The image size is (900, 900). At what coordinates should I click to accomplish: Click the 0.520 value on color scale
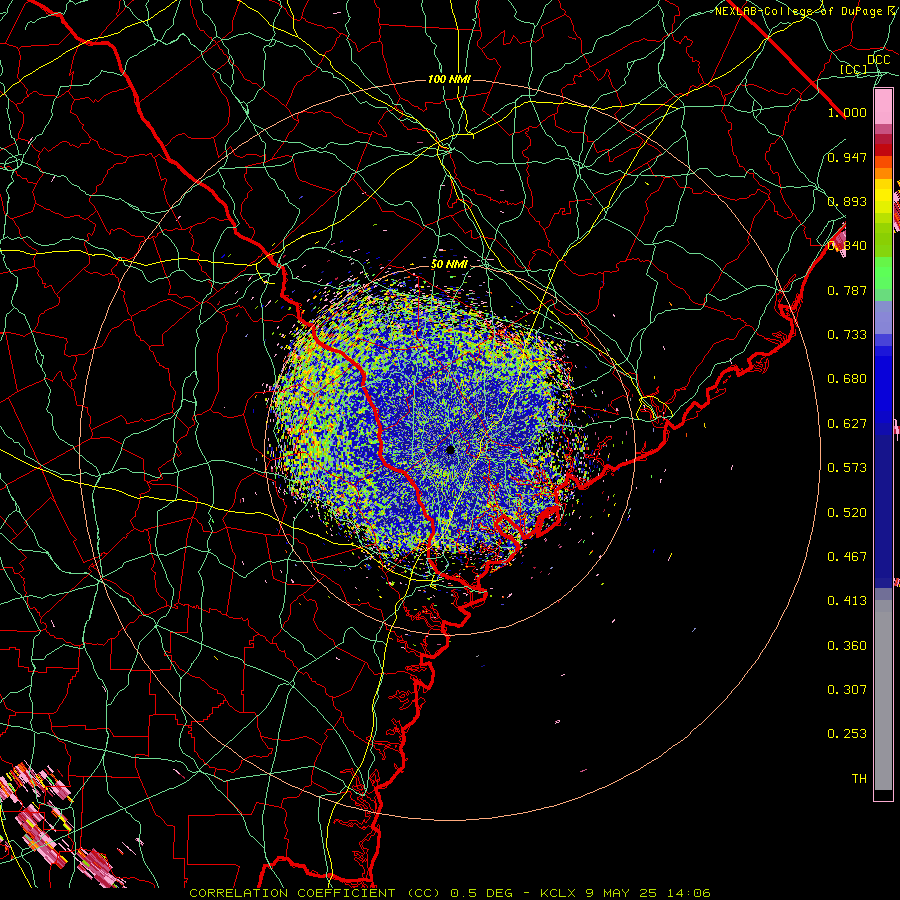(847, 513)
